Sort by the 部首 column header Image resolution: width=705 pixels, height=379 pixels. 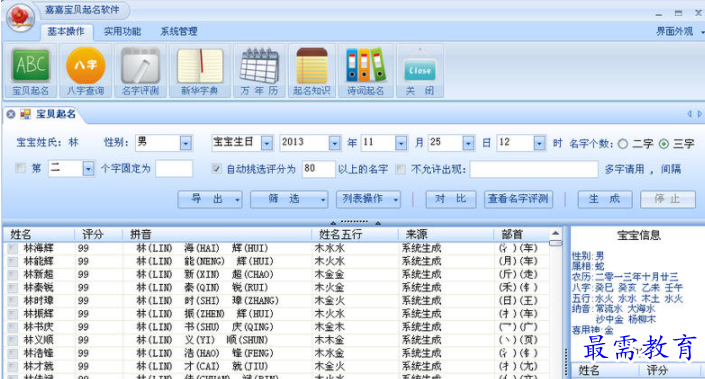(x=522, y=234)
